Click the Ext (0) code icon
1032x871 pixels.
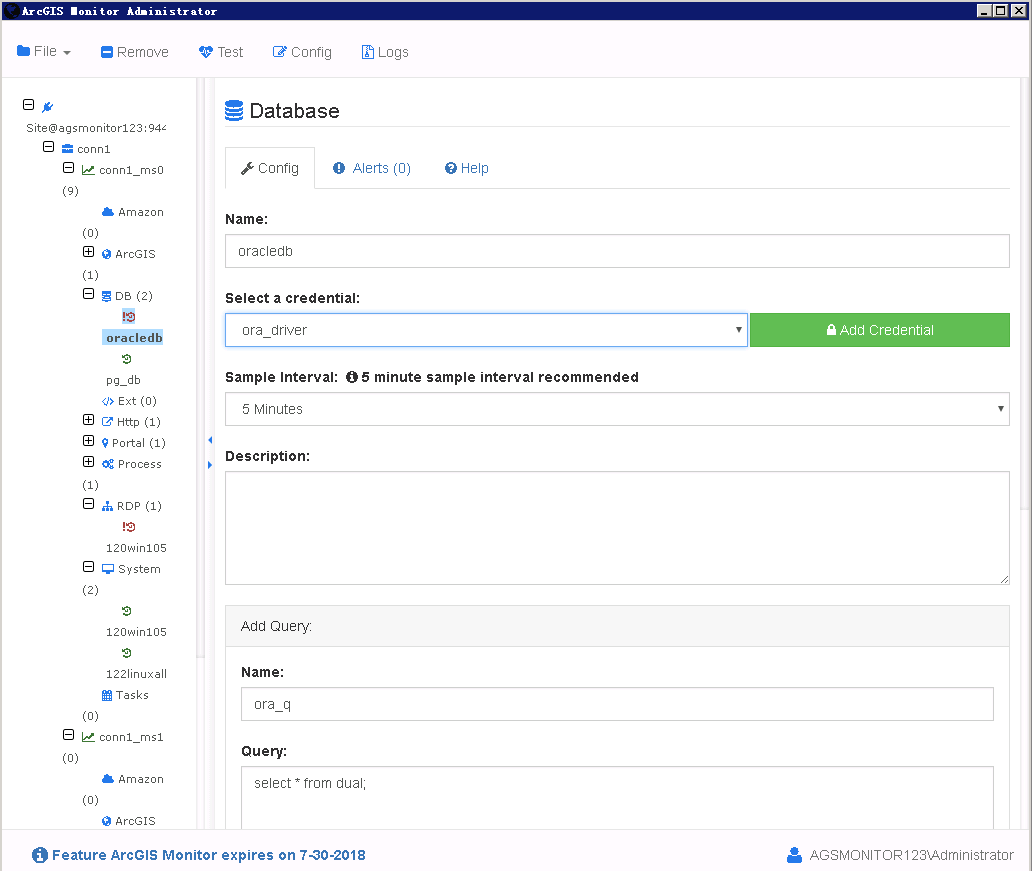point(108,401)
